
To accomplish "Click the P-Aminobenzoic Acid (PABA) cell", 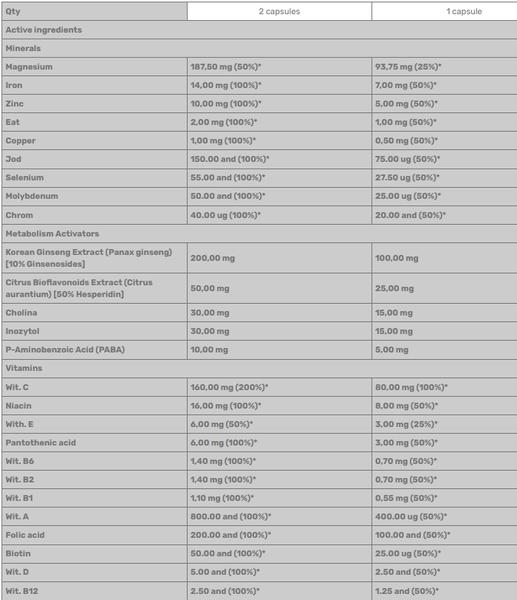I will point(95,350).
